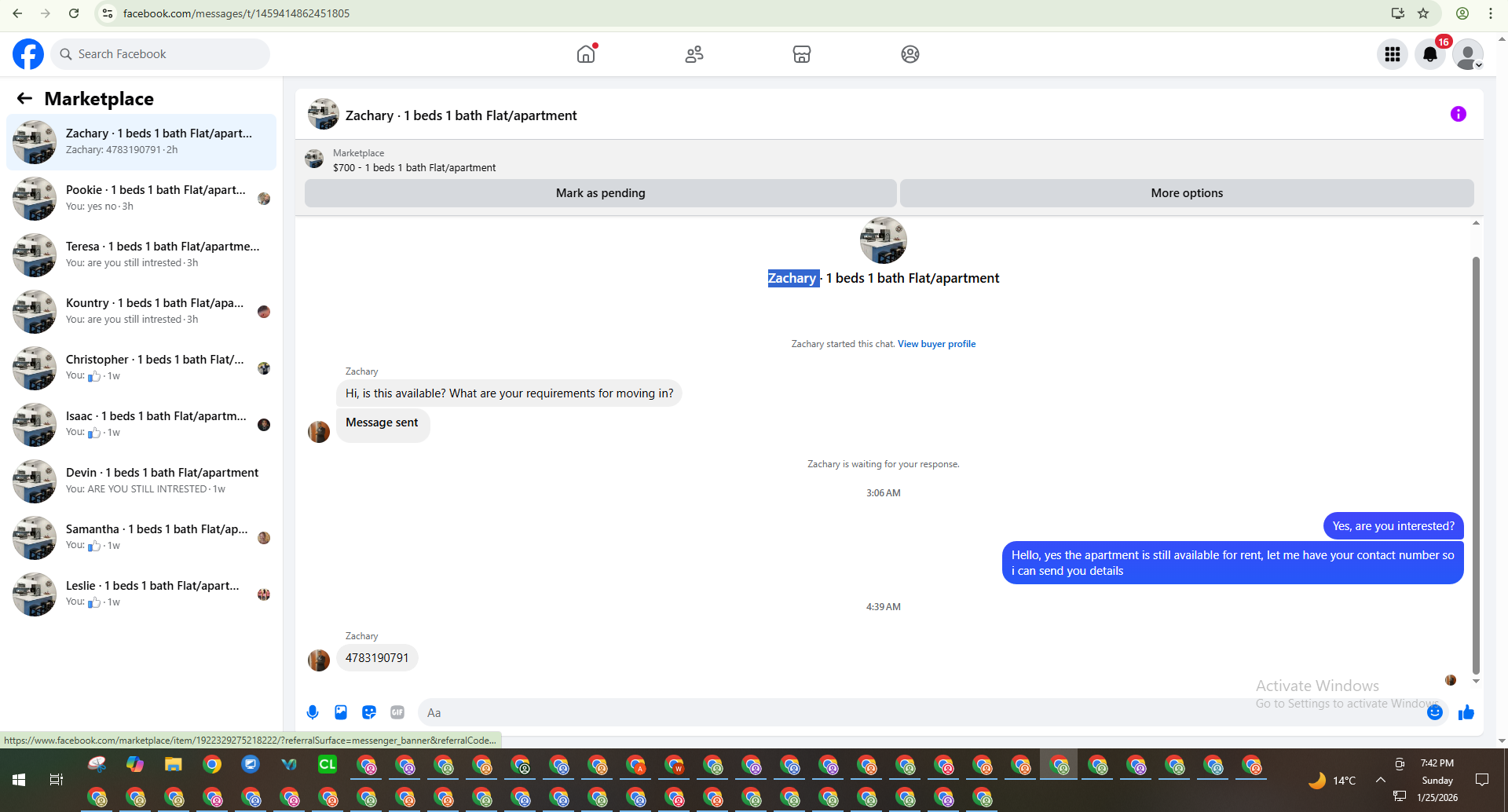Click the "Hi, is this available?" message

509,393
